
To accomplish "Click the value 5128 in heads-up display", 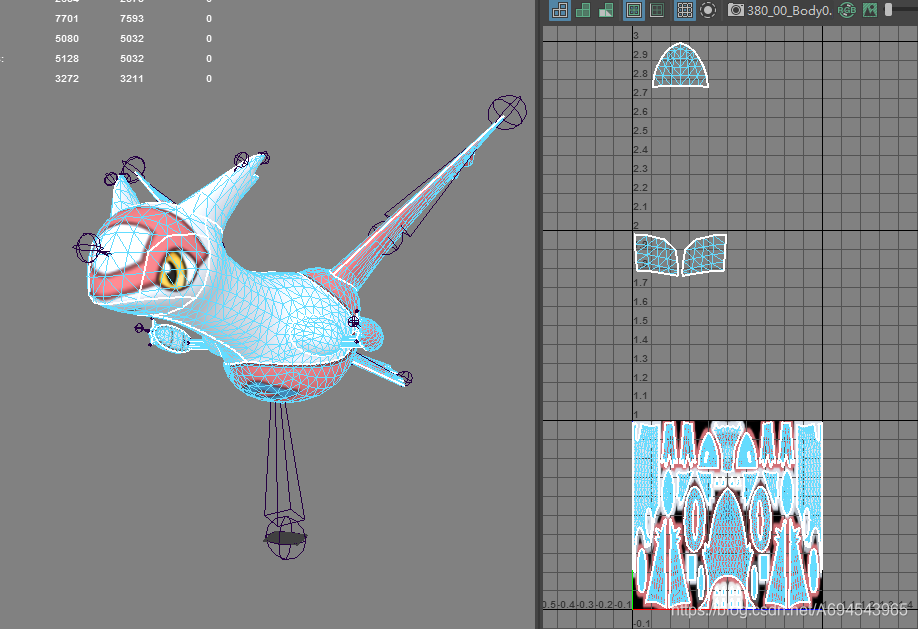I will click(67, 59).
